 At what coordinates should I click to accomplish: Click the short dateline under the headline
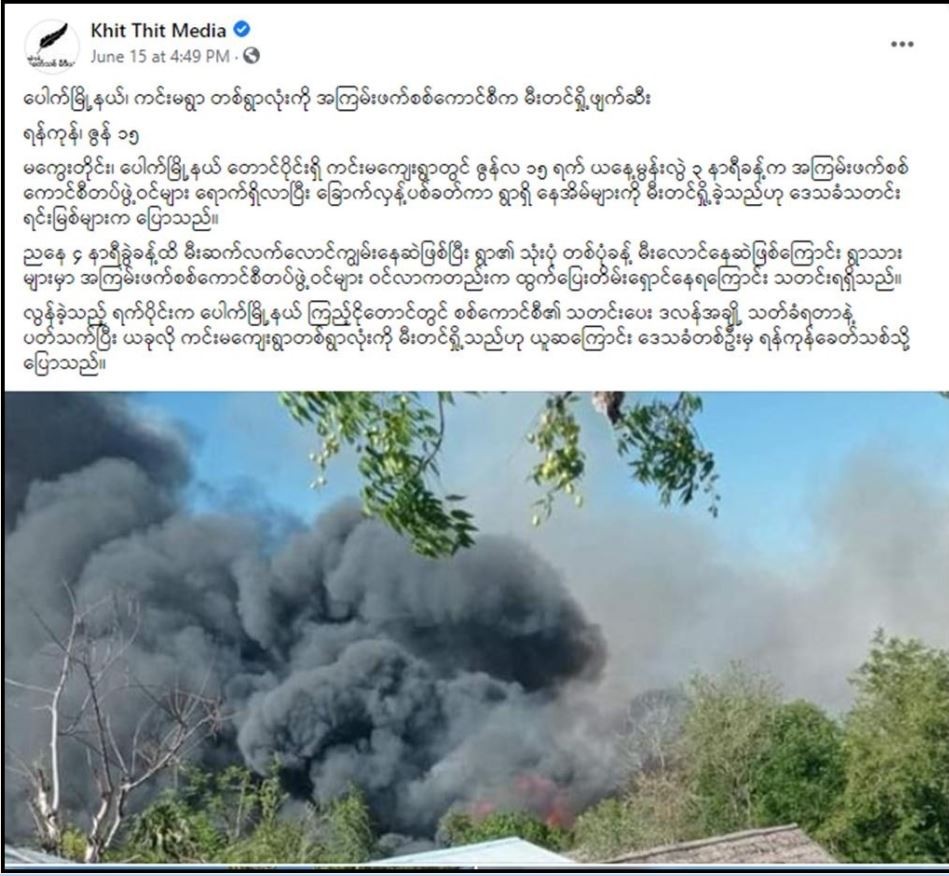(82, 134)
